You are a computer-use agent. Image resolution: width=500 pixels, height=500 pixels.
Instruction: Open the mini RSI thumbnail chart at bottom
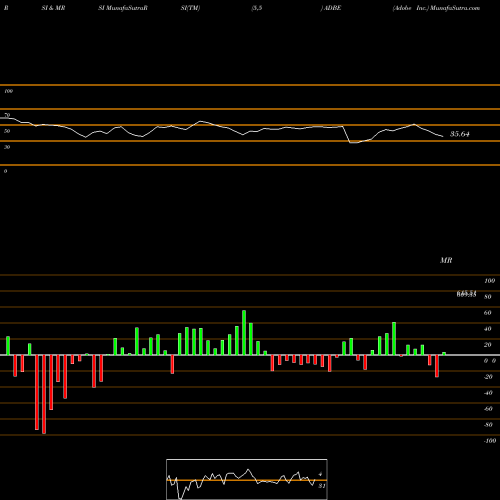click(x=247, y=479)
